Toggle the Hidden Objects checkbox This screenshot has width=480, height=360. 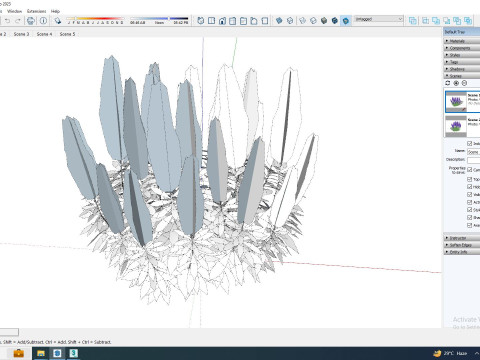pos(470,187)
